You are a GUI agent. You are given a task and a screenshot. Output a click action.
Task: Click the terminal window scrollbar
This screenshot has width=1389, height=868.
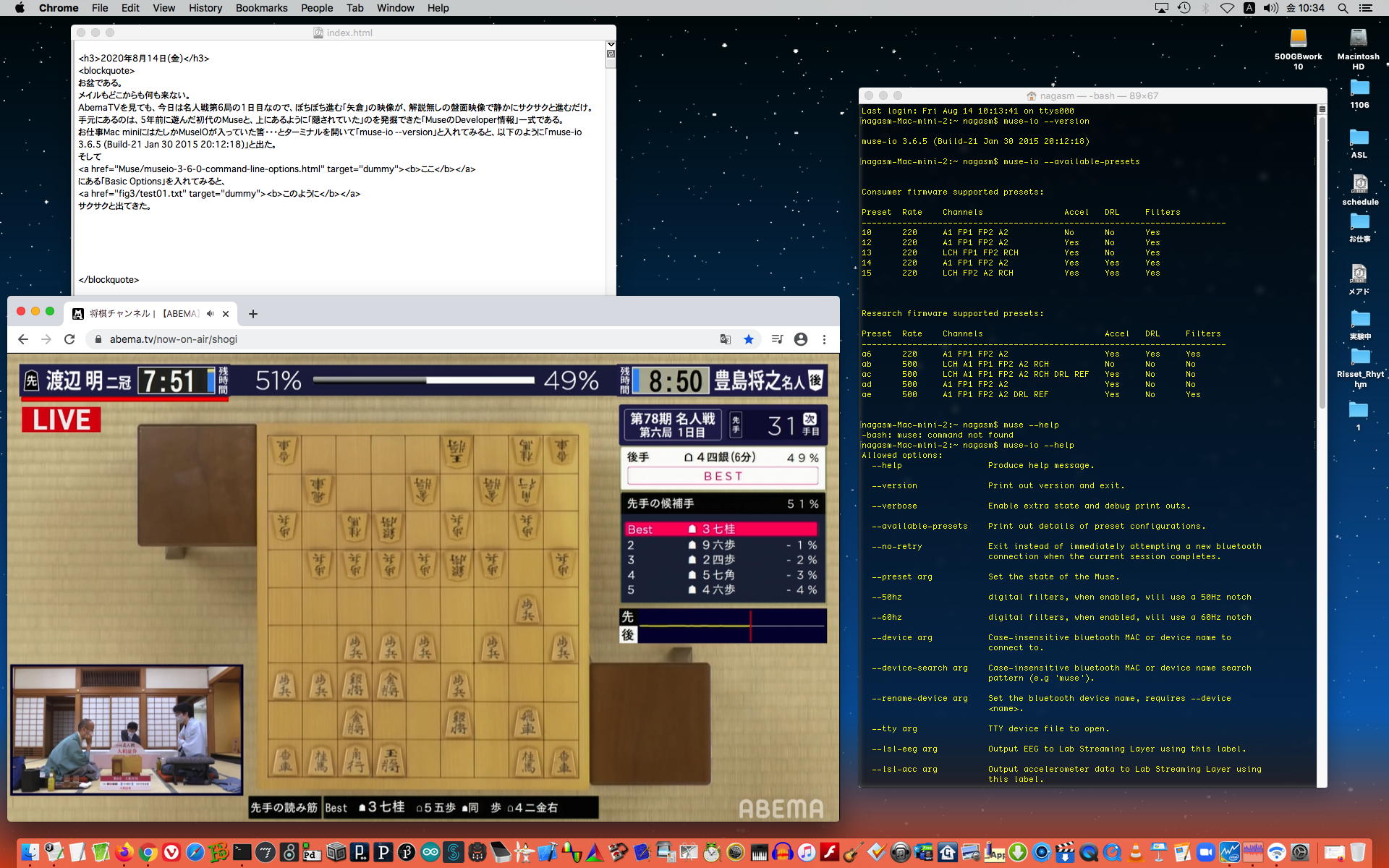tap(1322, 260)
